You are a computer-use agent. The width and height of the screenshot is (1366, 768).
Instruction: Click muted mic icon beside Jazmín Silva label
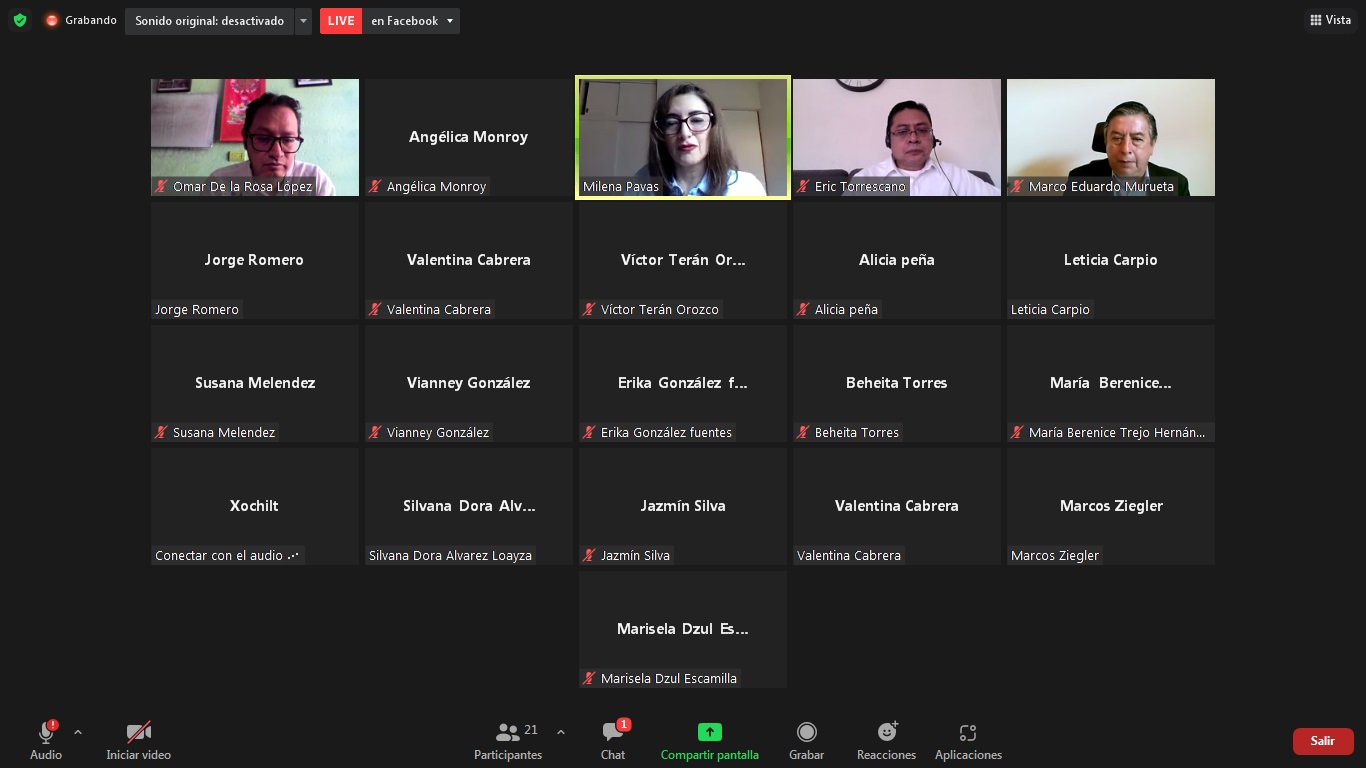(x=589, y=555)
